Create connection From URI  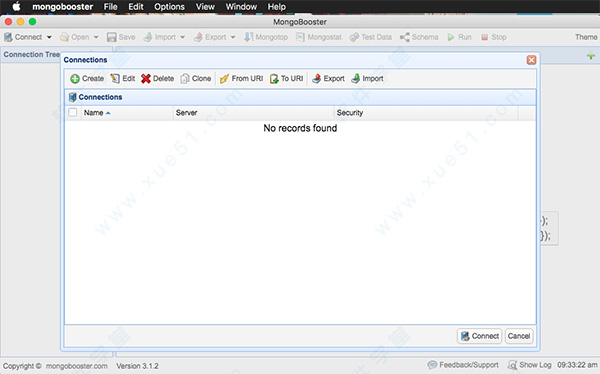point(241,78)
